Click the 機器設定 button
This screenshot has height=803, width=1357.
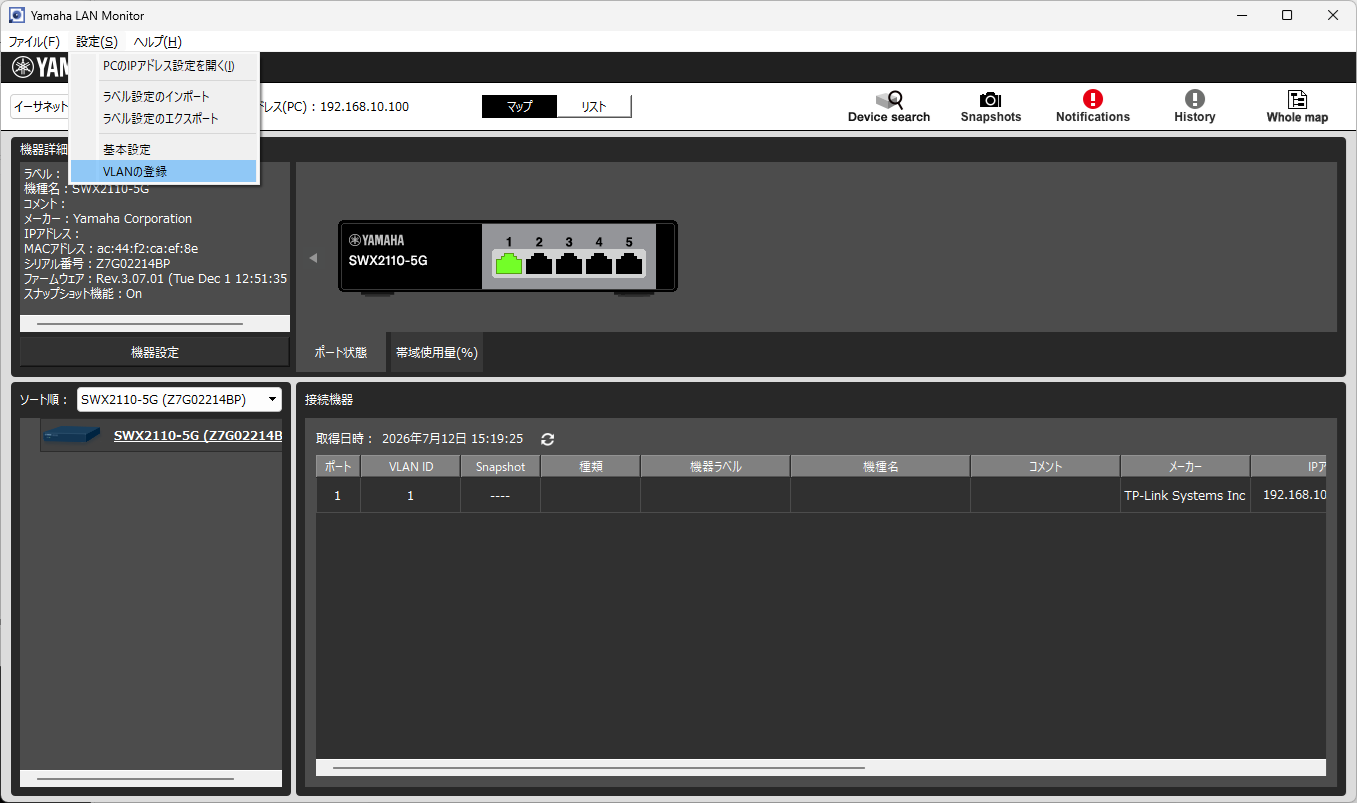point(155,352)
